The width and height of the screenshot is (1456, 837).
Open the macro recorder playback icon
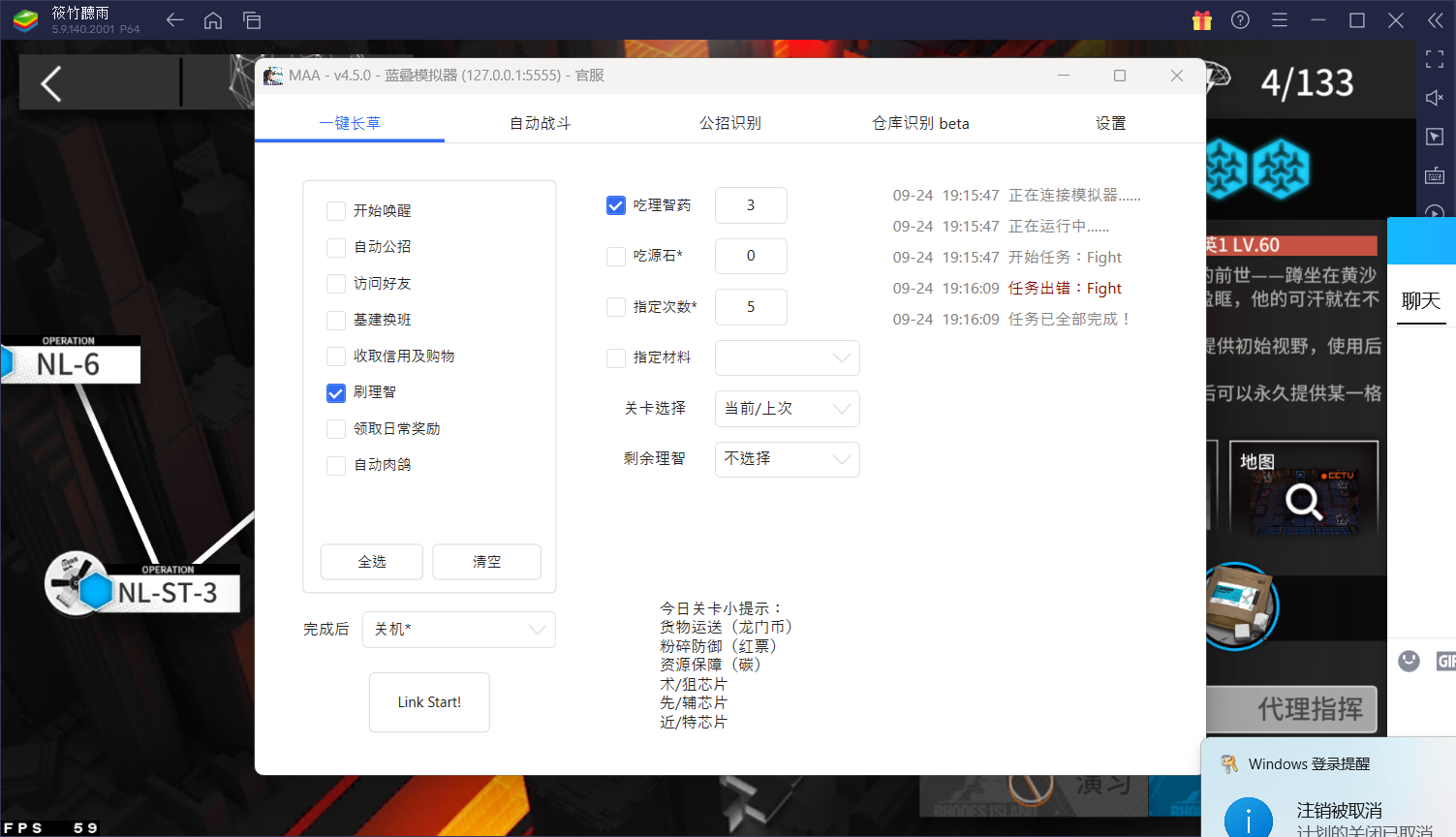pos(1435,212)
